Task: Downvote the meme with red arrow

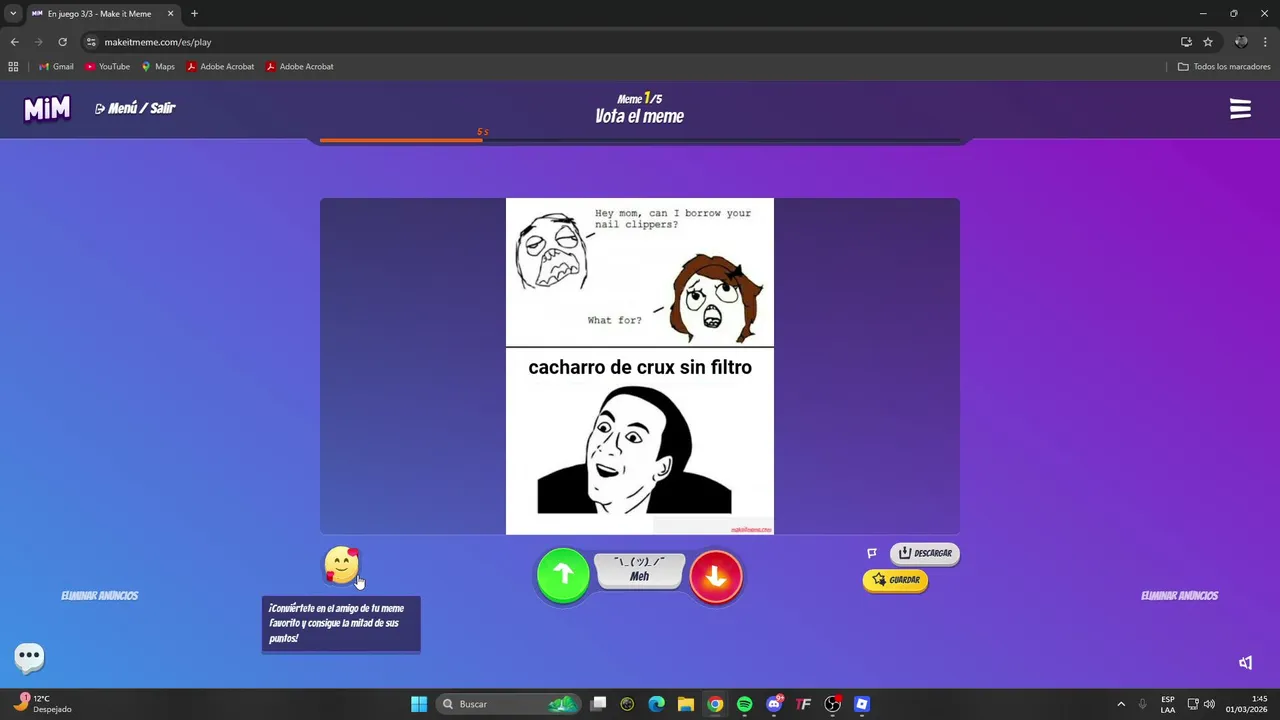Action: pos(716,577)
